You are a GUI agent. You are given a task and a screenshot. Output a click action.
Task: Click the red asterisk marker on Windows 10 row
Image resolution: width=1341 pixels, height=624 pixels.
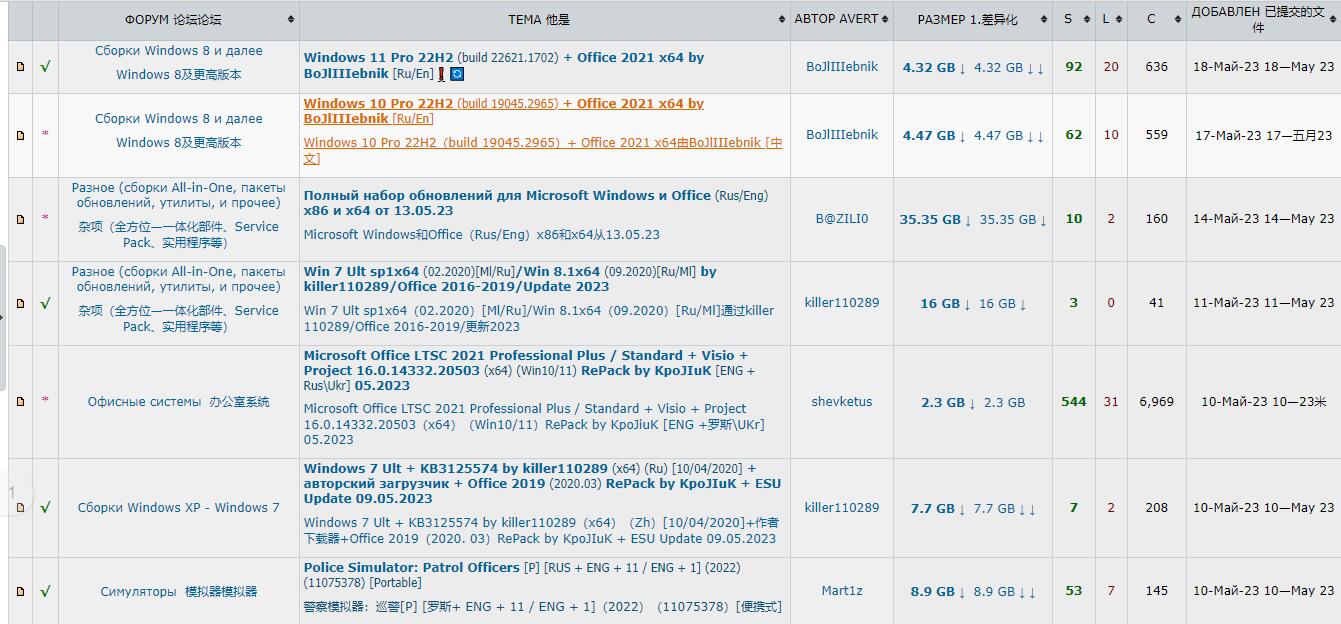click(x=45, y=135)
